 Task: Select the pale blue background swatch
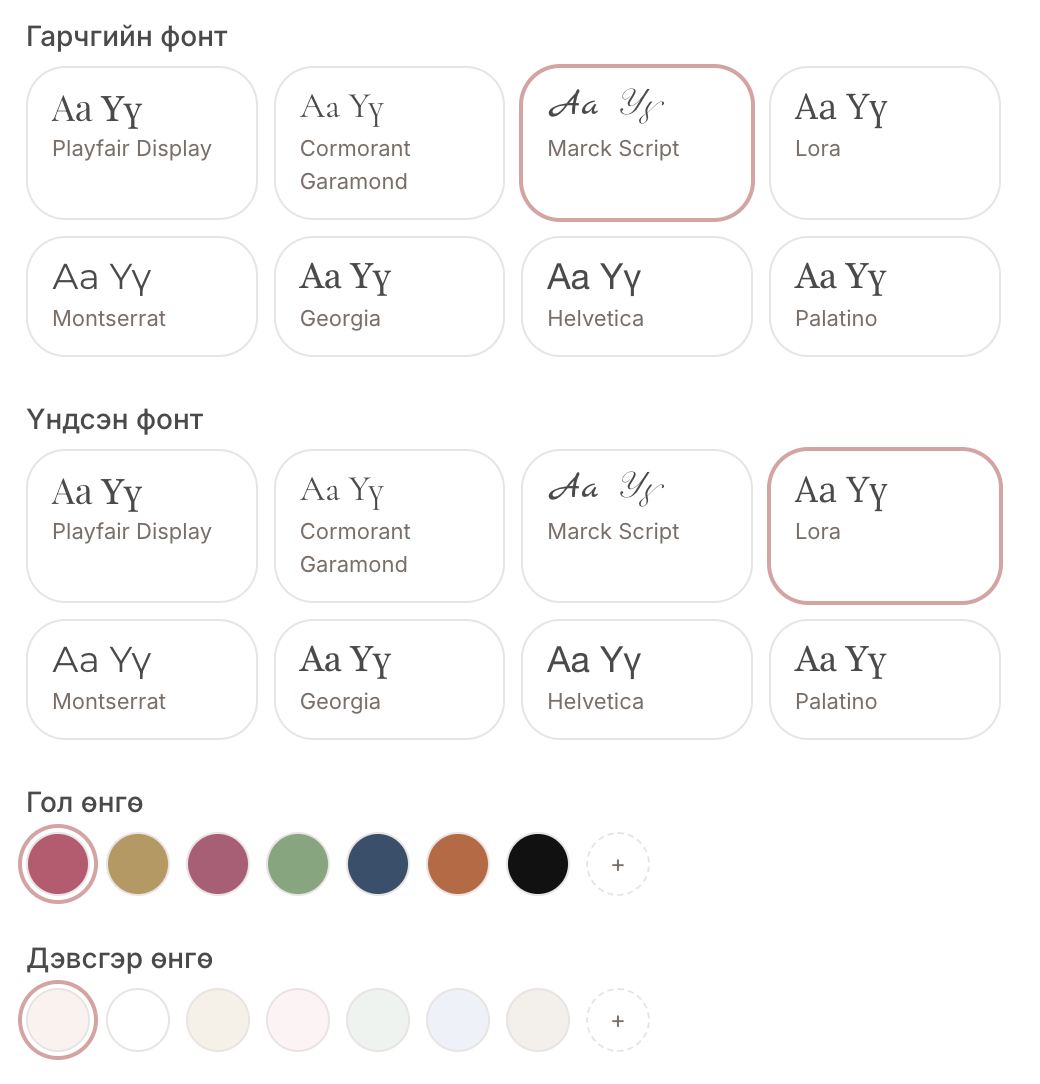(458, 1020)
